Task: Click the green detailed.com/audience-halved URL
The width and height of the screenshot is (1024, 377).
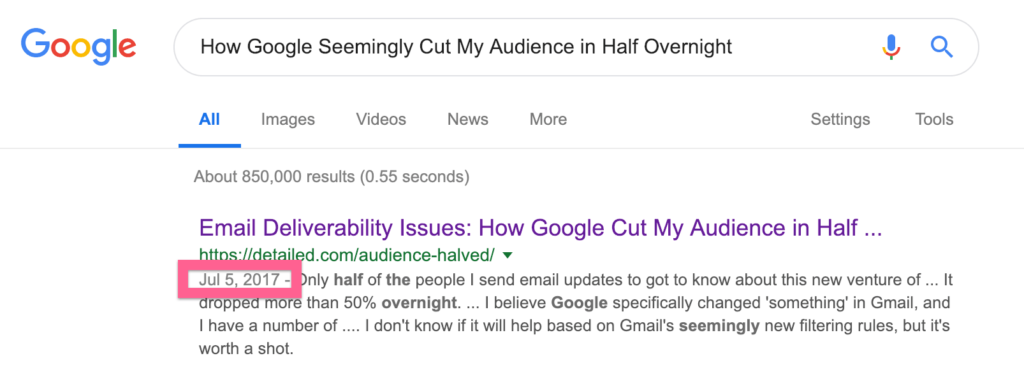Action: [347, 254]
